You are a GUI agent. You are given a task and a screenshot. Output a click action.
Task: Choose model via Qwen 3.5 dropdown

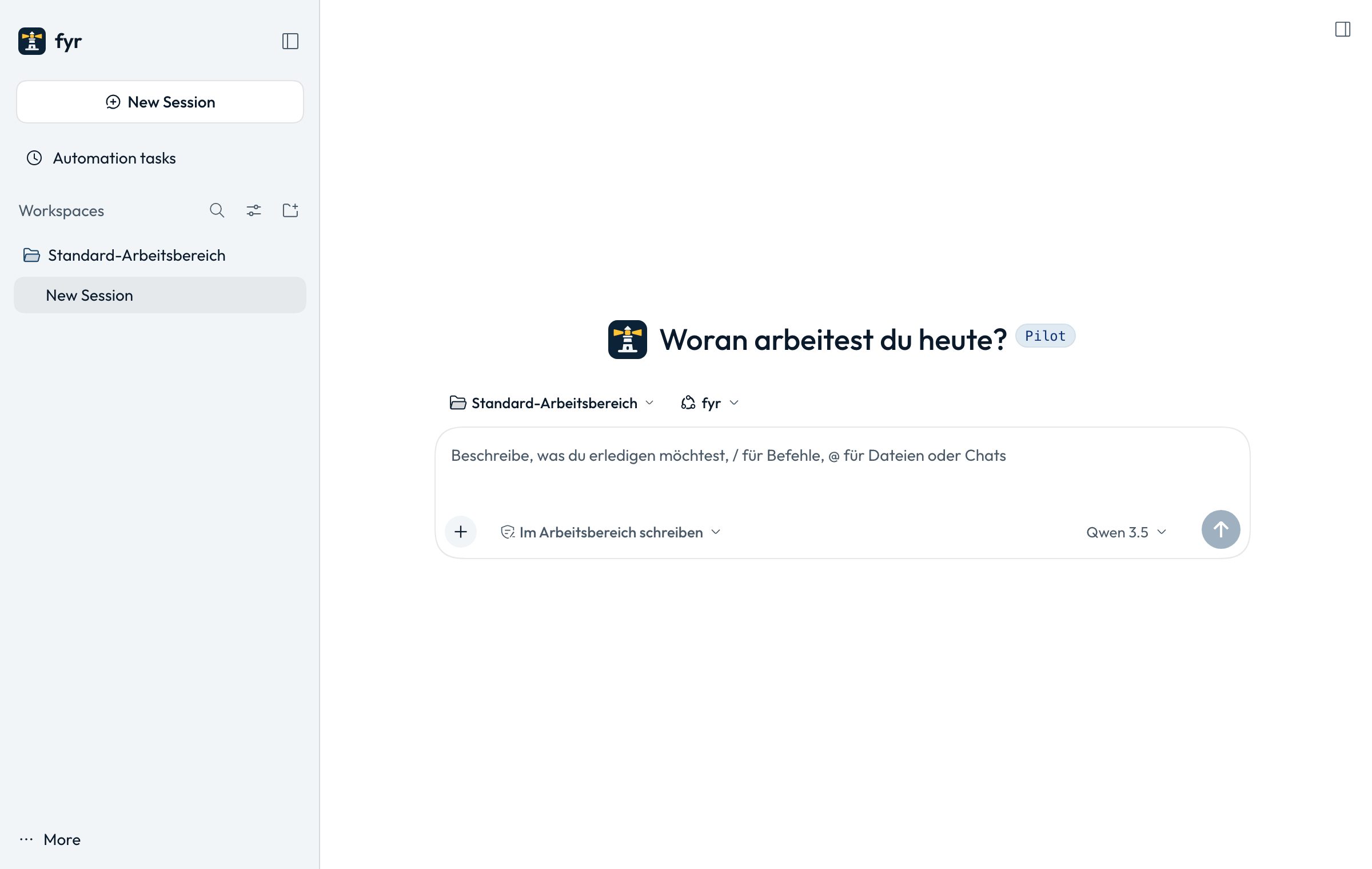(1126, 532)
